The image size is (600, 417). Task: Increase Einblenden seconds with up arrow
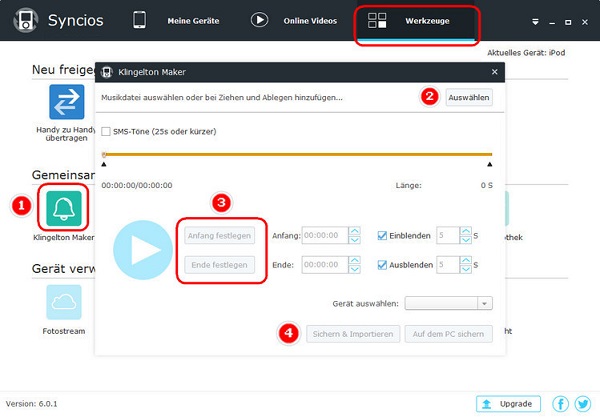pyautogui.click(x=466, y=231)
